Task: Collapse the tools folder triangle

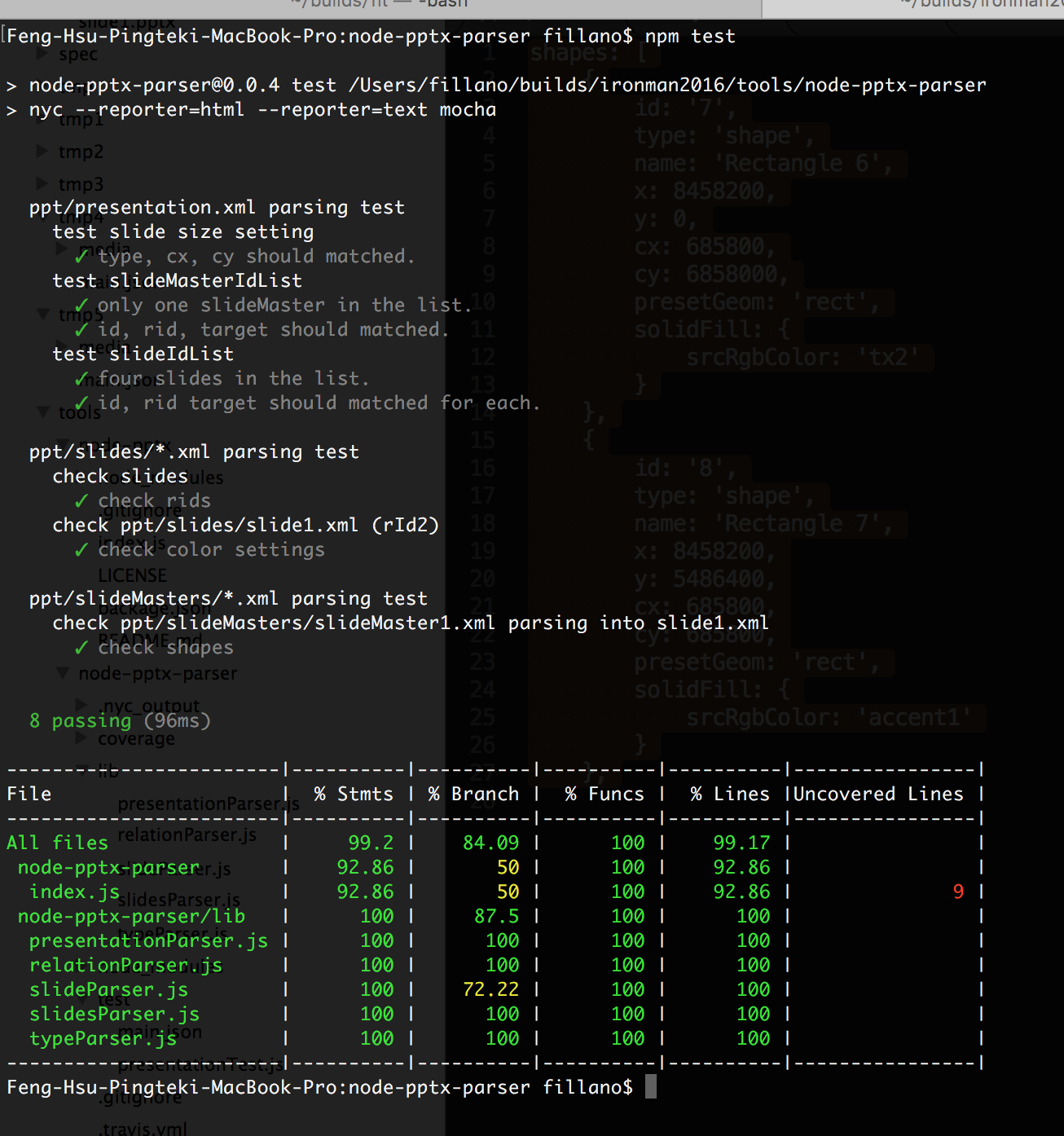Action: 42,412
